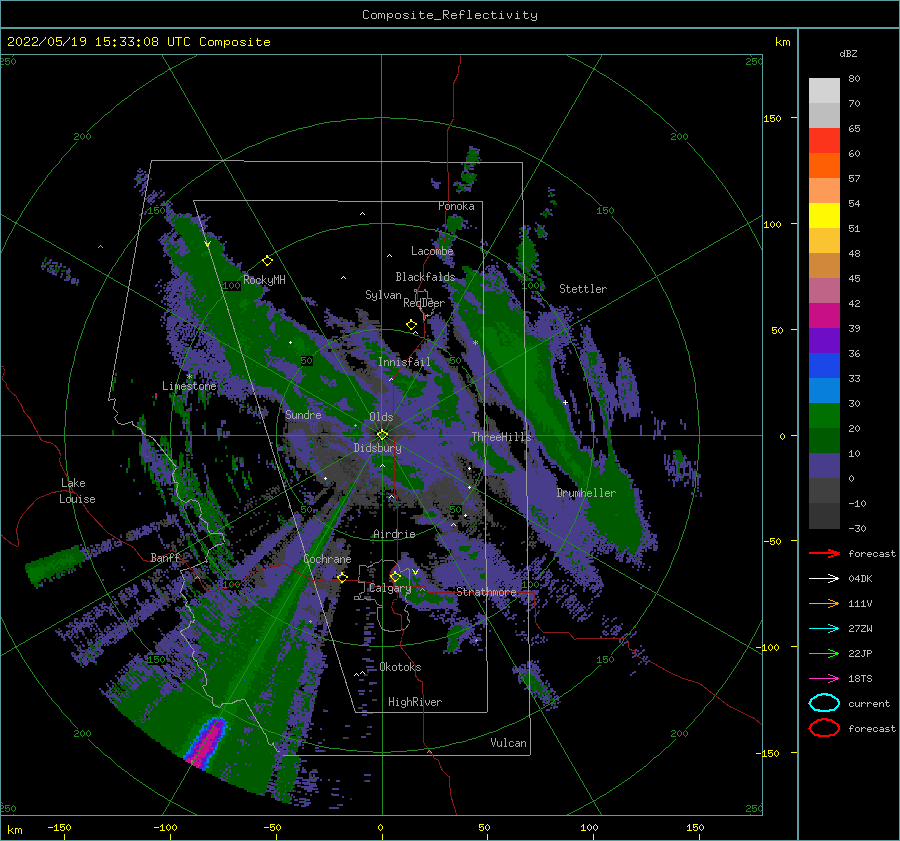
Task: Click the magenta 39-42 dBZ color swatch
Action: (x=824, y=316)
